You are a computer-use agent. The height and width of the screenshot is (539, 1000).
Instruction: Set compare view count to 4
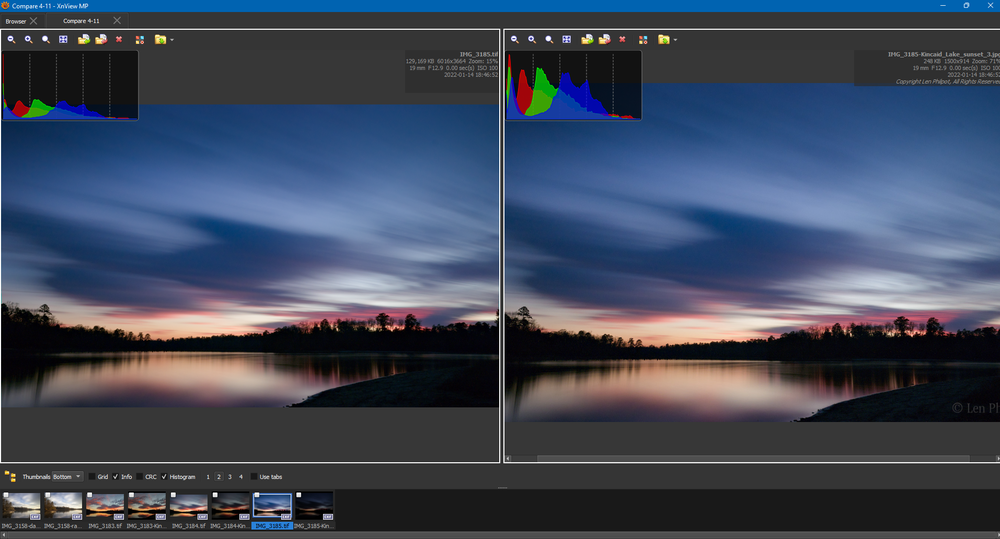[x=241, y=477]
